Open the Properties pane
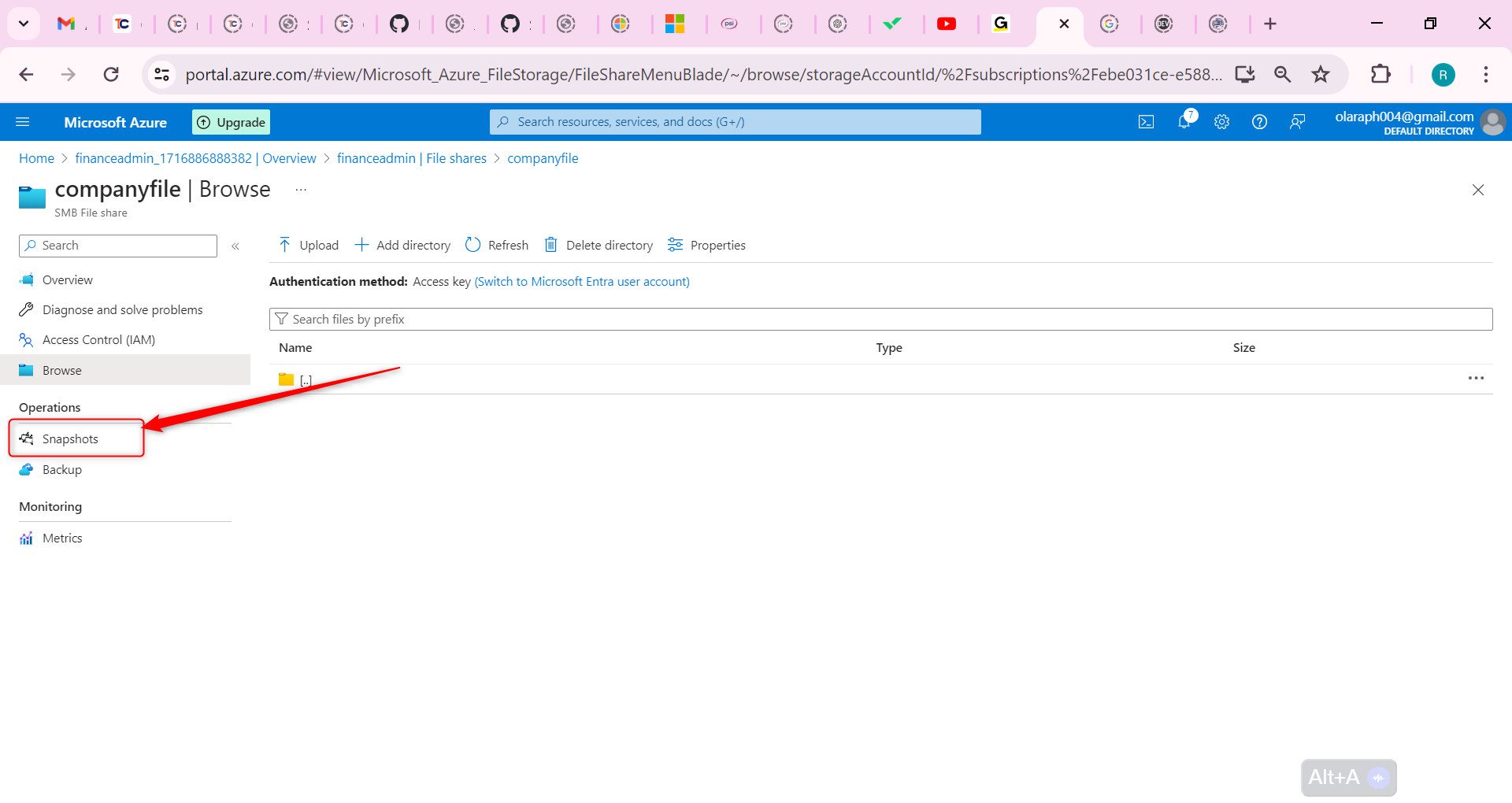This screenshot has width=1512, height=803. pos(706,246)
